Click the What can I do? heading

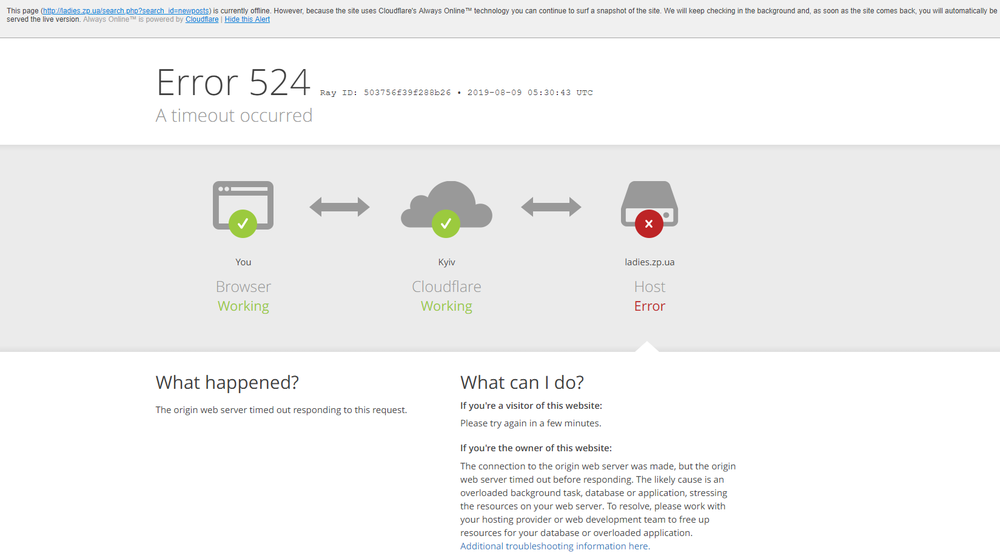(522, 383)
